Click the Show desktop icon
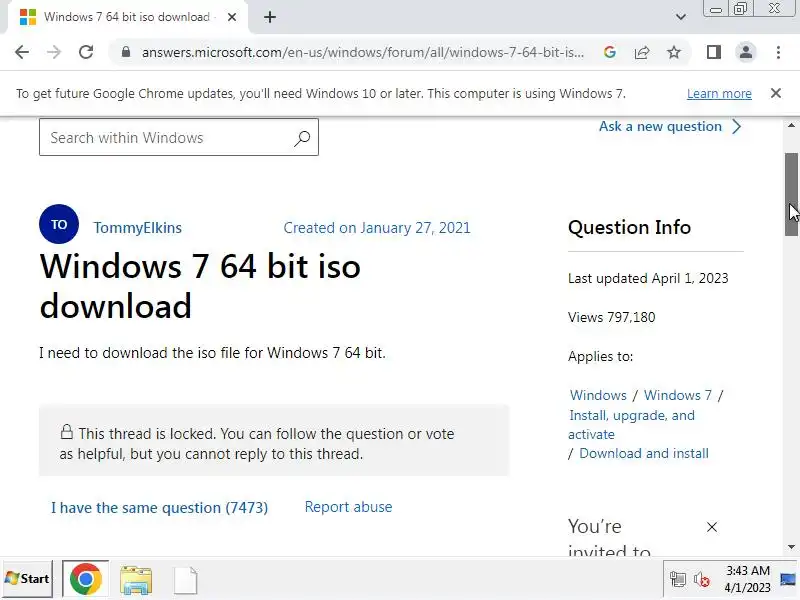The image size is (800, 600). point(788,579)
